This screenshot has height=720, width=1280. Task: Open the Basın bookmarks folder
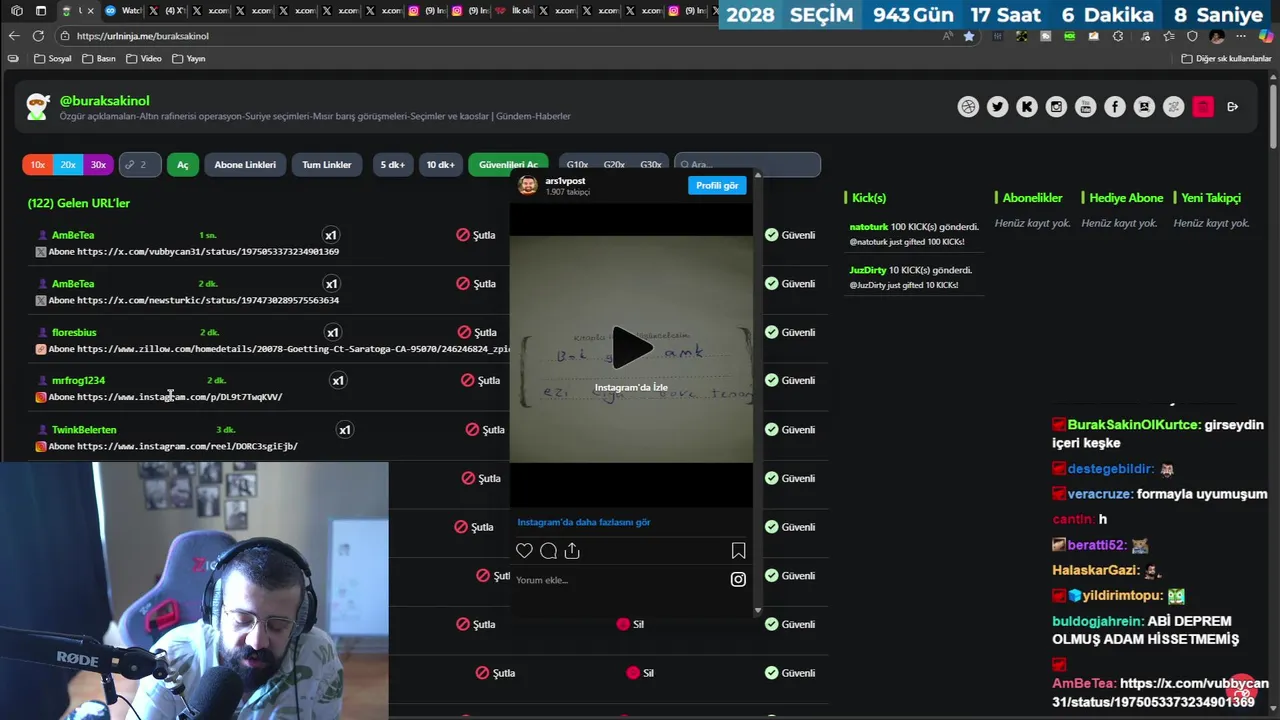(99, 58)
